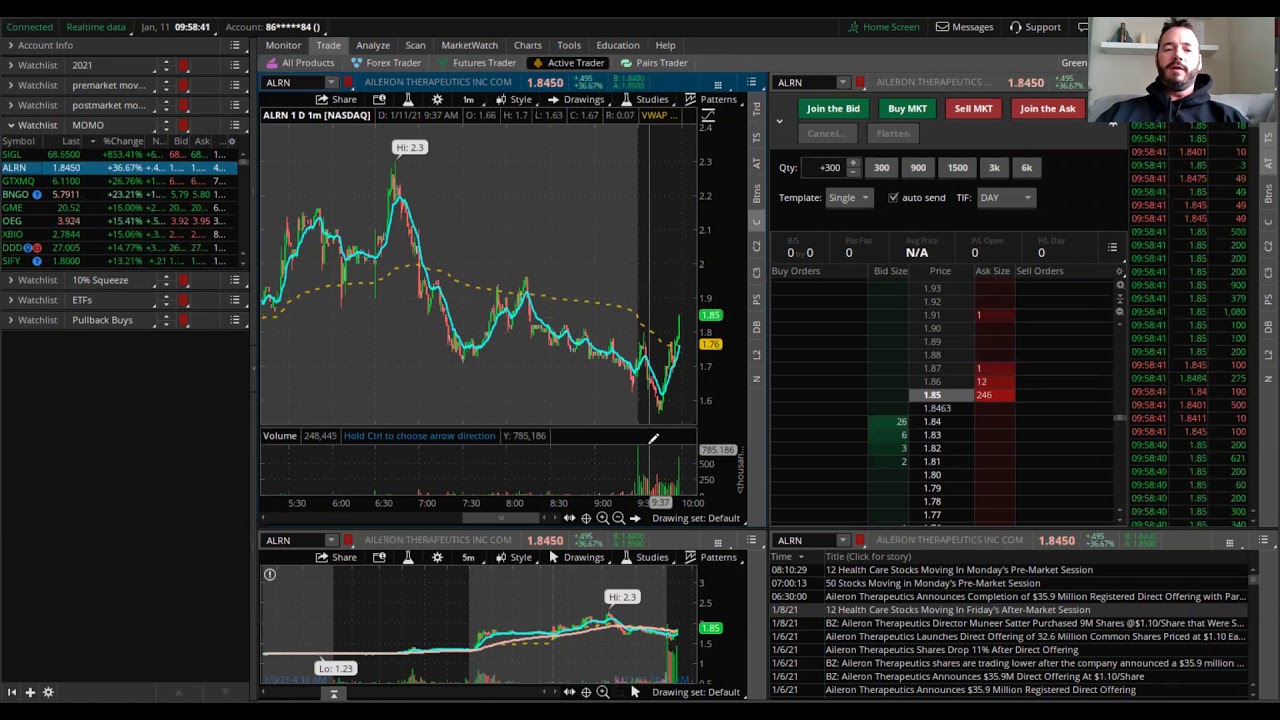The height and width of the screenshot is (720, 1280).
Task: Toggle the auto send checkbox
Action: [x=893, y=198]
